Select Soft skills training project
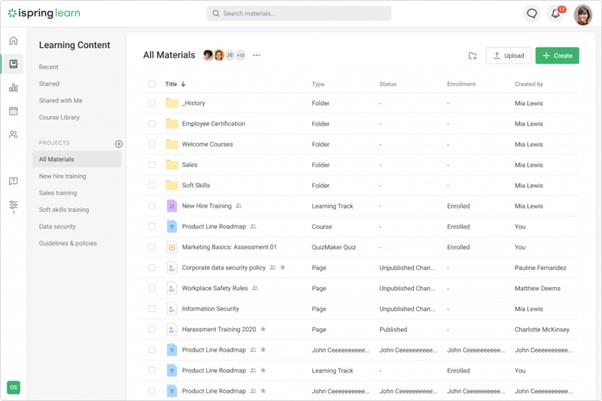The height and width of the screenshot is (401, 602). 64,209
